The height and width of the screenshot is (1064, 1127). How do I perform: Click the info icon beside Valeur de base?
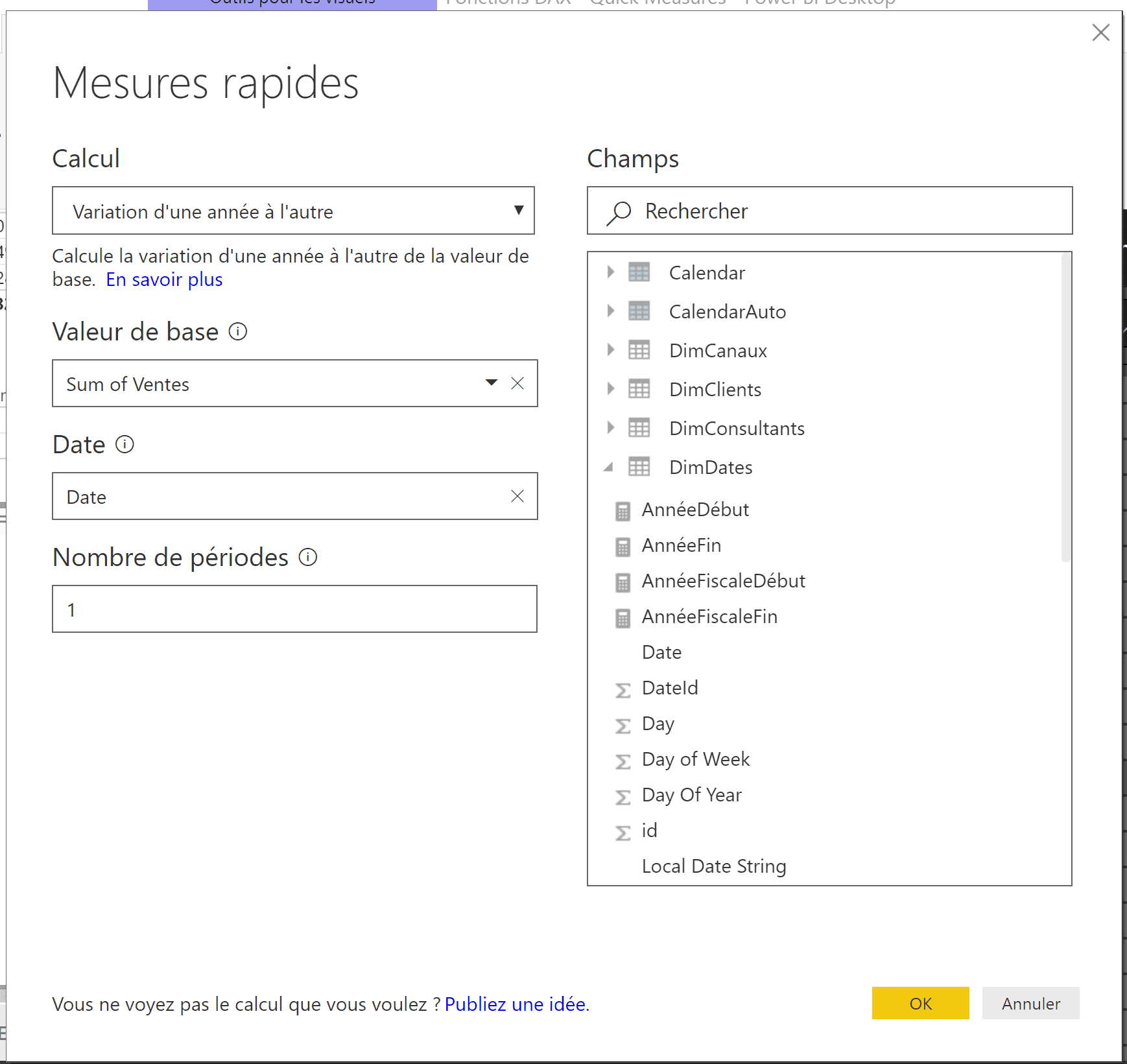[x=238, y=332]
